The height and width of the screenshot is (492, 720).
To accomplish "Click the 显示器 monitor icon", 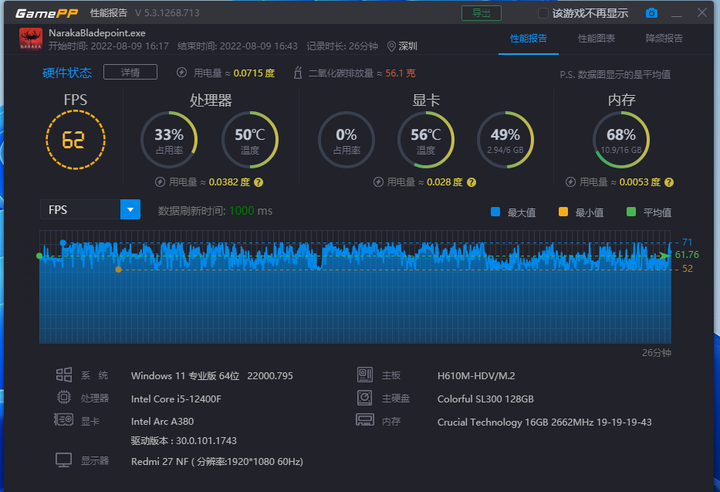I will pyautogui.click(x=63, y=460).
